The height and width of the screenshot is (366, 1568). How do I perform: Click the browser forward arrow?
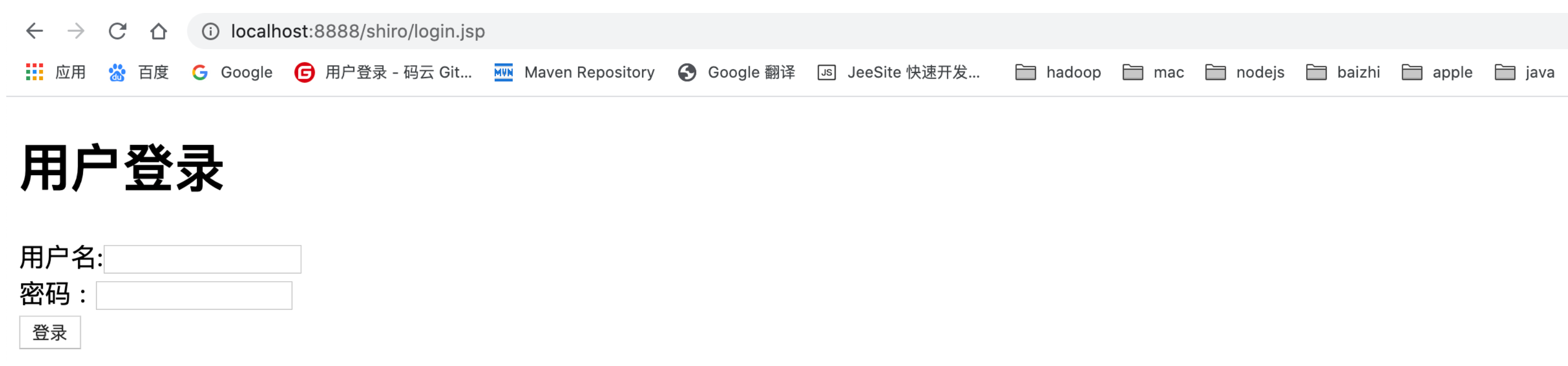click(x=76, y=31)
